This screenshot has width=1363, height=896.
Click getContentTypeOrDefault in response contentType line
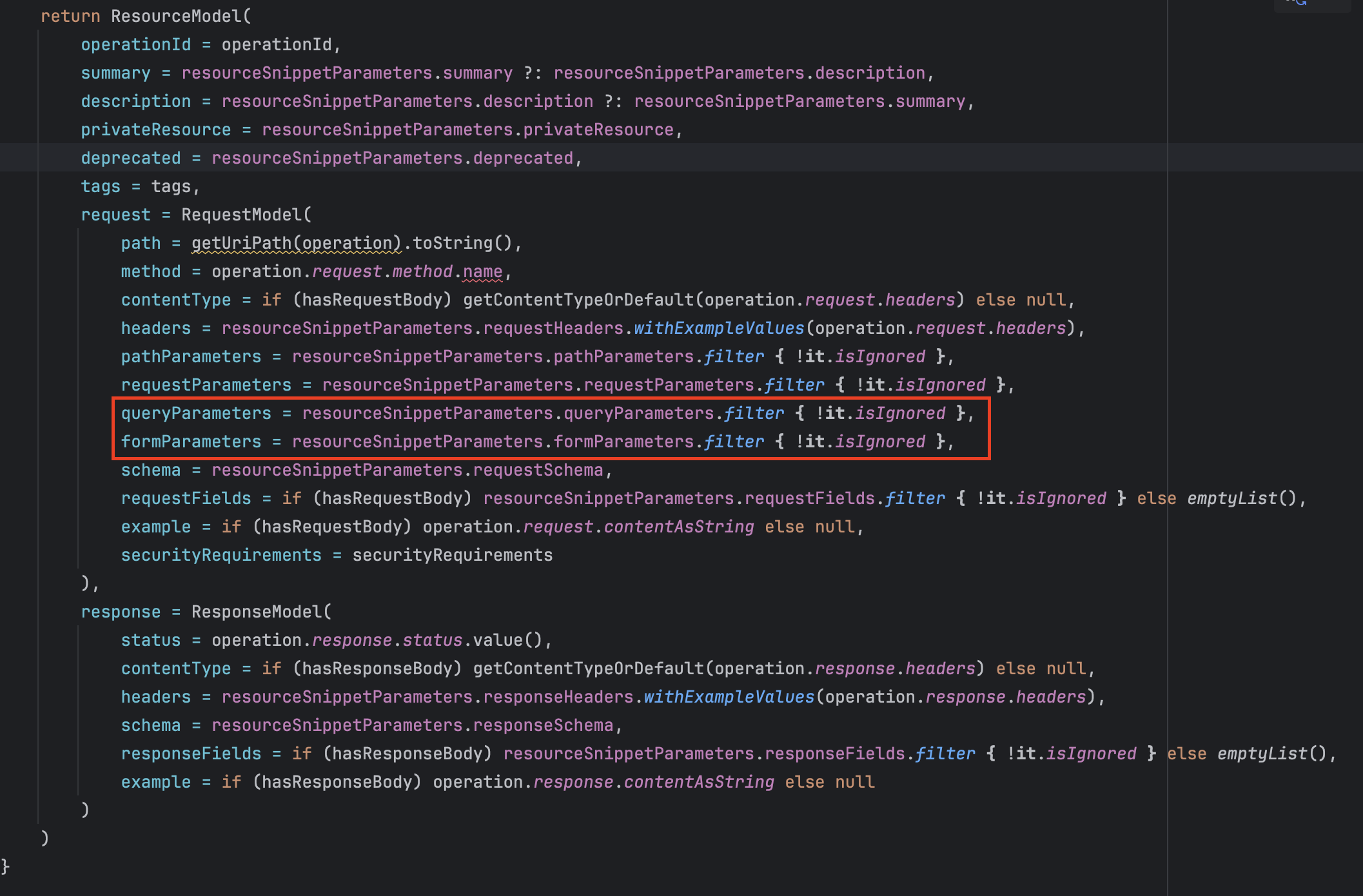tap(588, 668)
